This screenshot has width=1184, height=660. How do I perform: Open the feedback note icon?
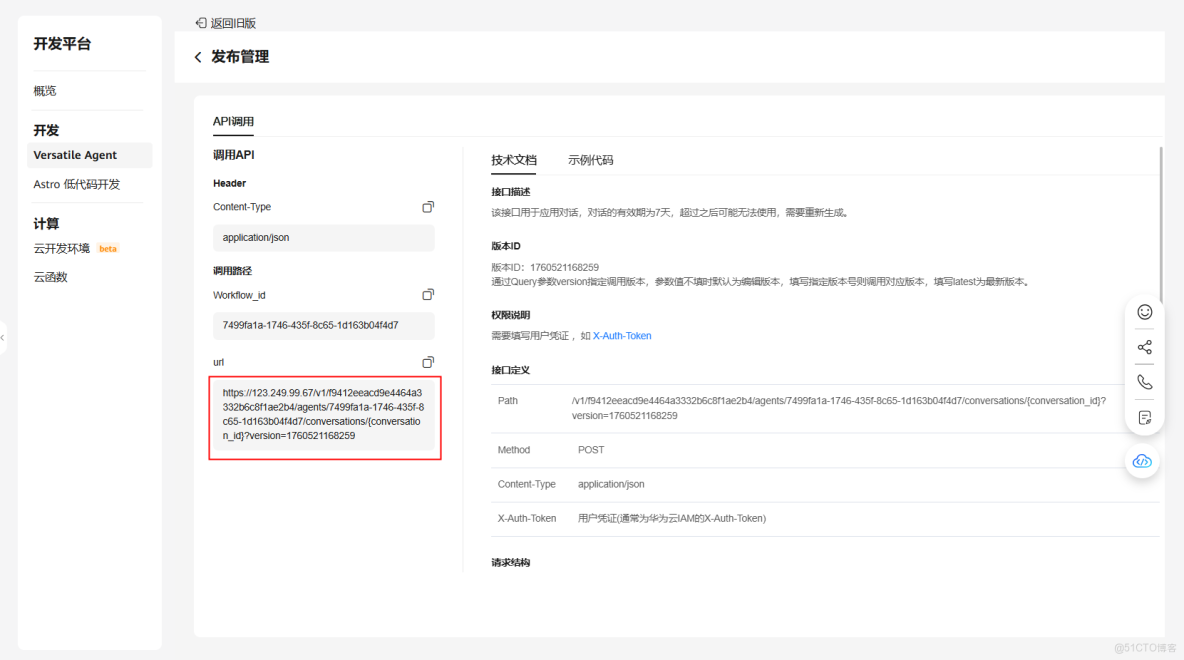1144,417
